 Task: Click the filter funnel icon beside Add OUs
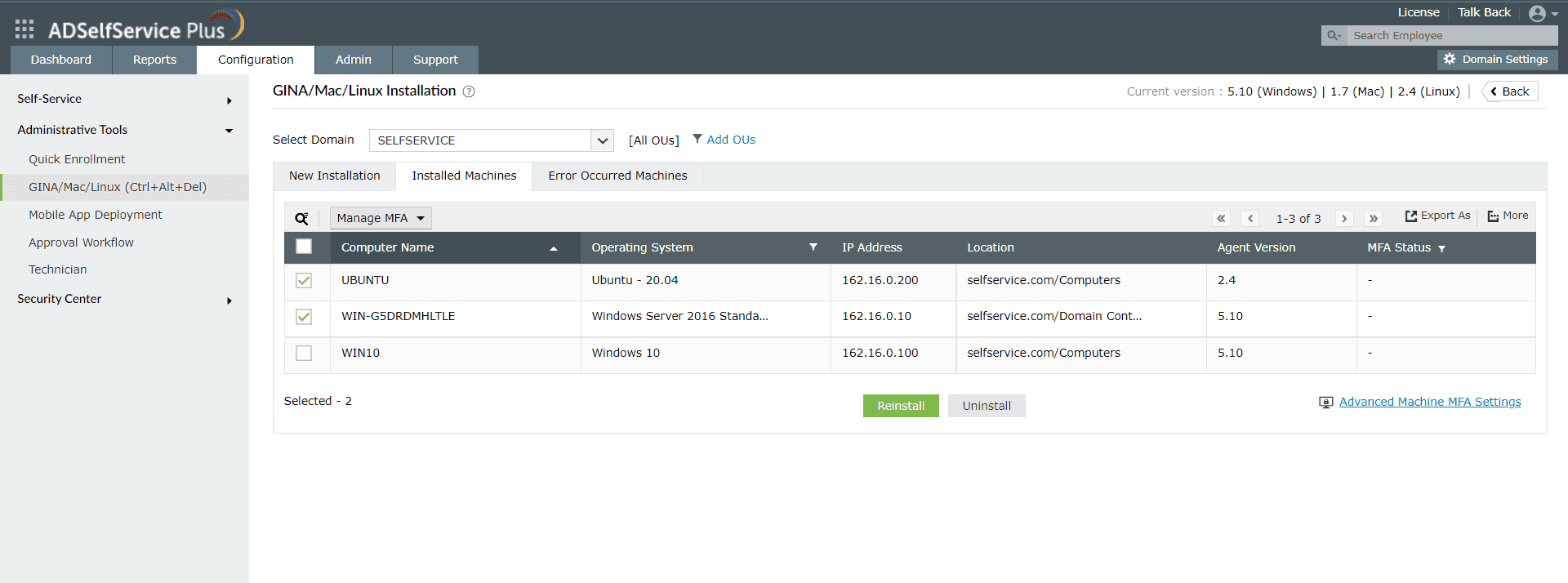[697, 139]
